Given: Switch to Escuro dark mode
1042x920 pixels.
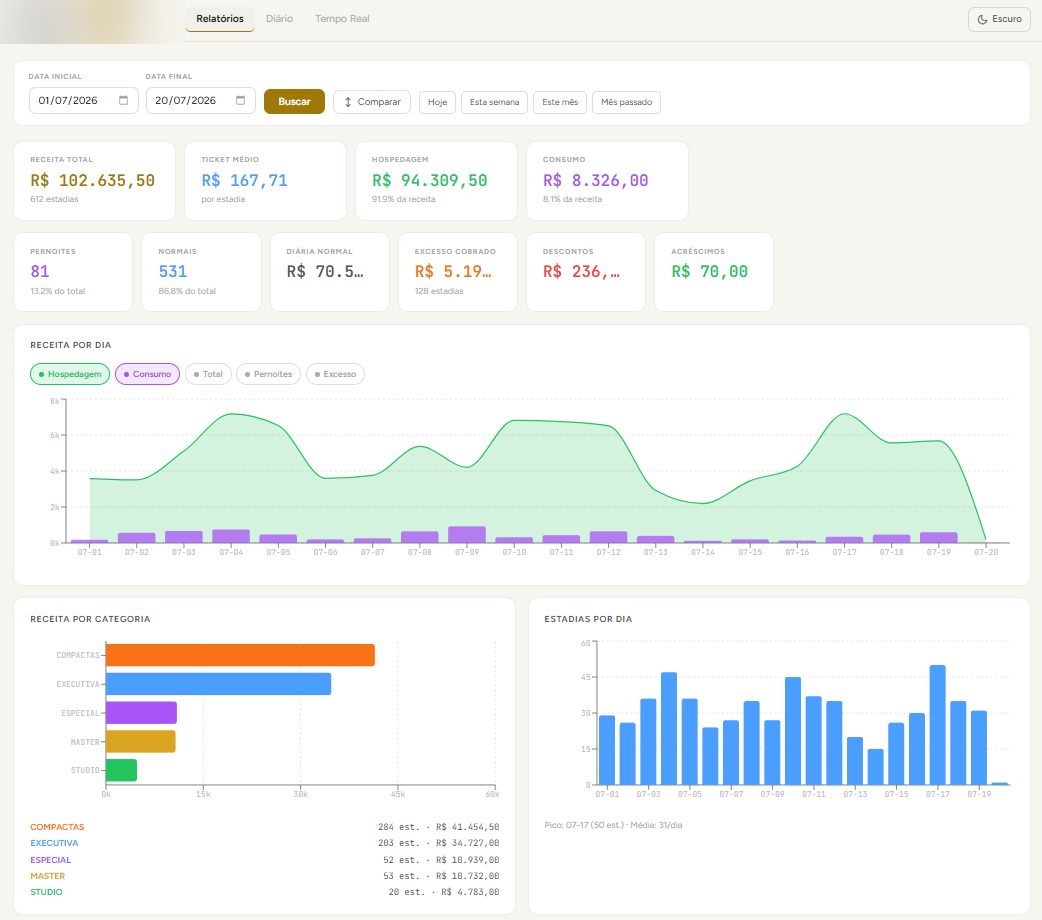Looking at the screenshot, I should pyautogui.click(x=999, y=19).
